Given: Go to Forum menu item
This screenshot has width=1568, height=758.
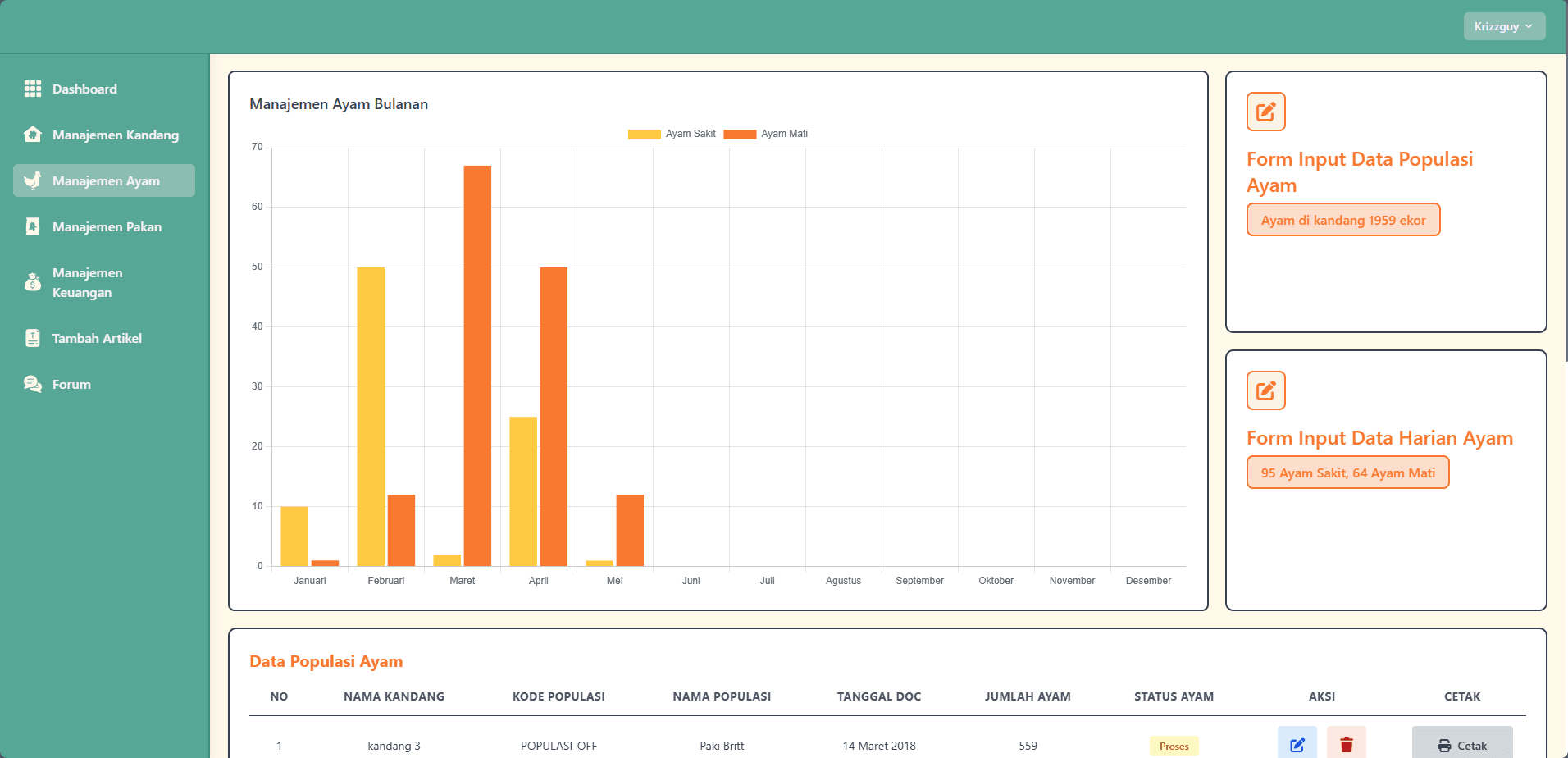Looking at the screenshot, I should click(71, 384).
